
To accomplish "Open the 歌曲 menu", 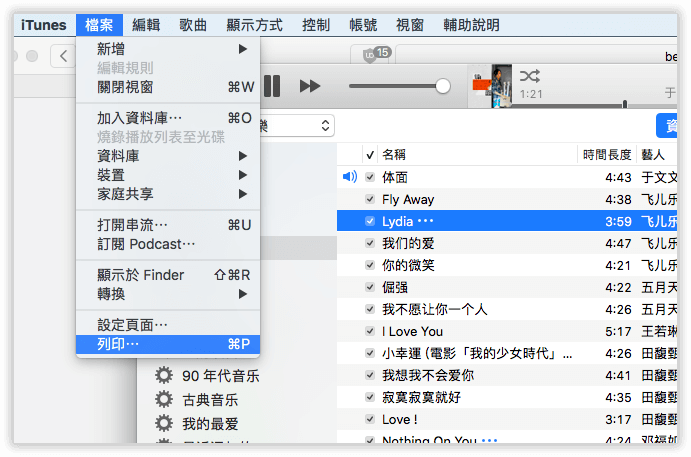I will 193,25.
